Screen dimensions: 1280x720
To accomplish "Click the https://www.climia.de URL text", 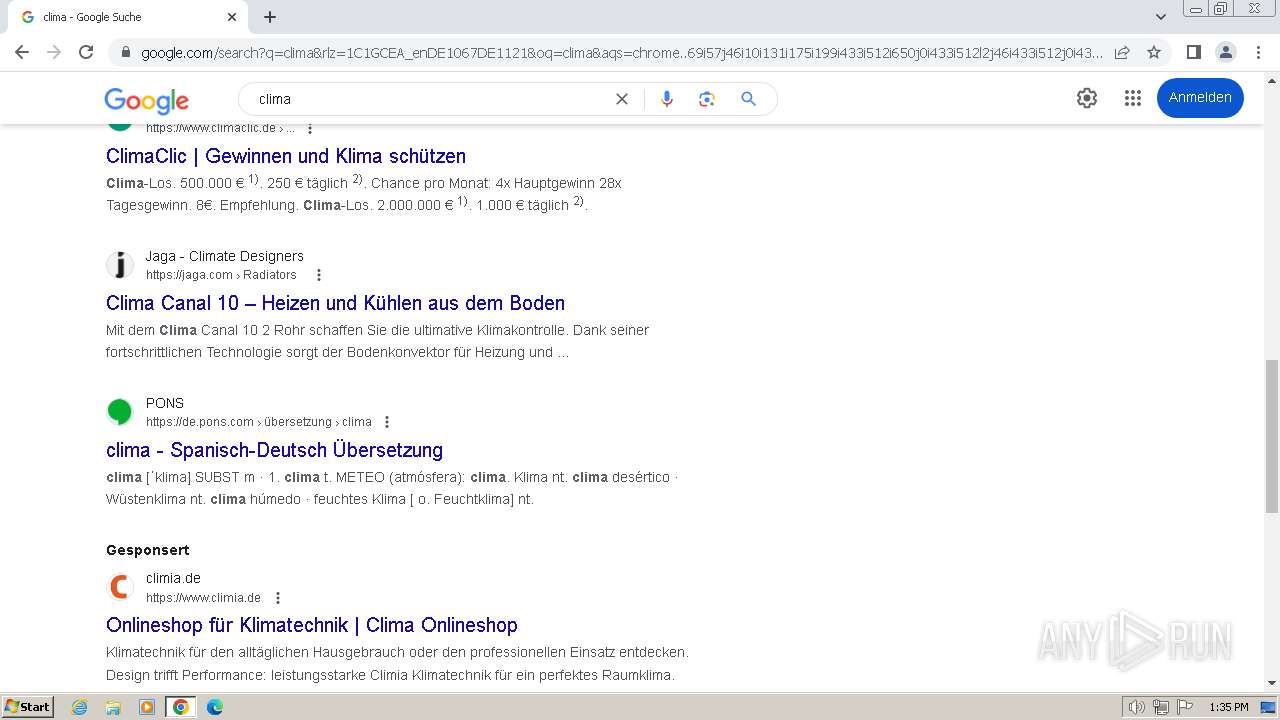I will pos(203,598).
